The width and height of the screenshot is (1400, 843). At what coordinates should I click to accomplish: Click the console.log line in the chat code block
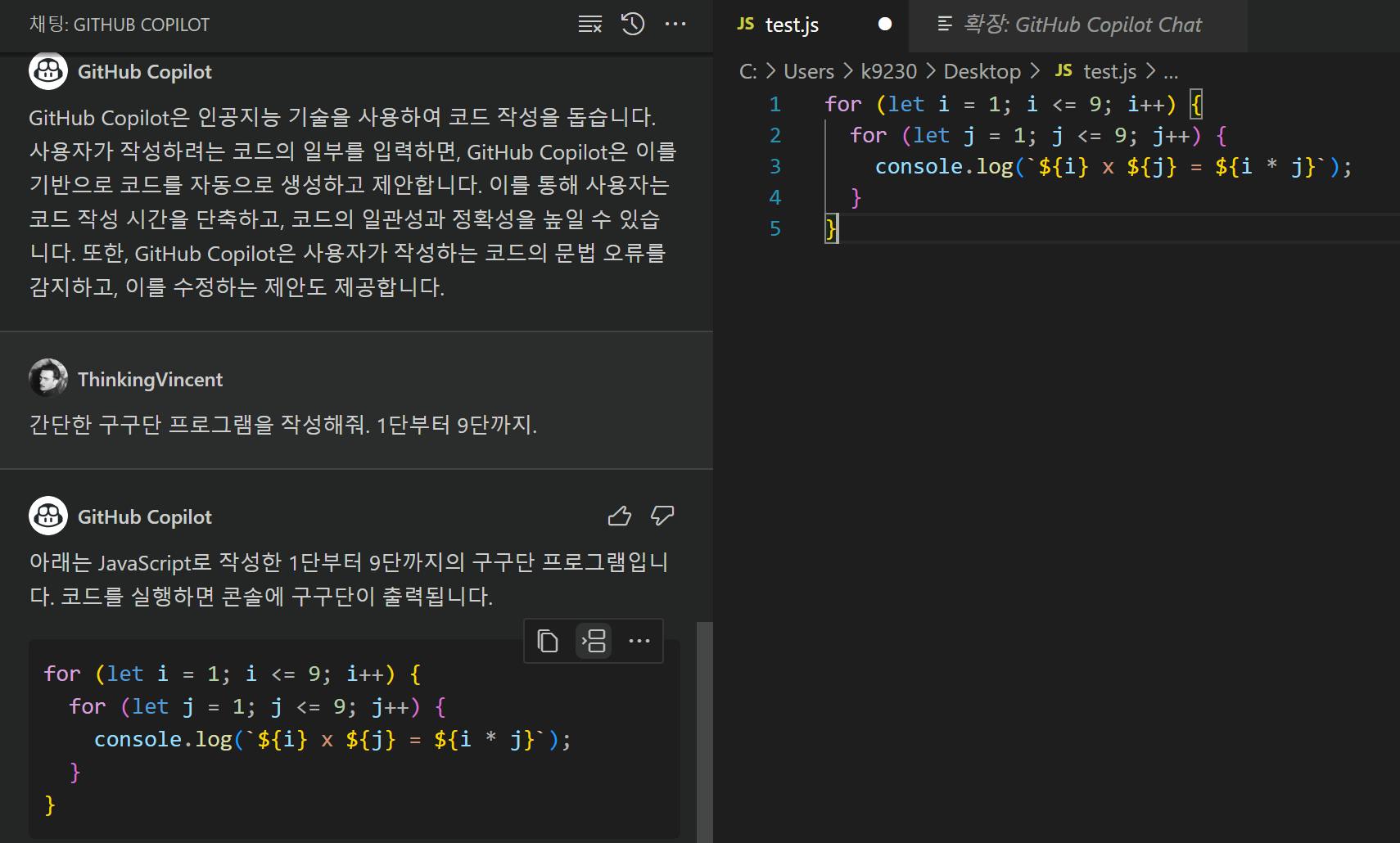[x=332, y=740]
